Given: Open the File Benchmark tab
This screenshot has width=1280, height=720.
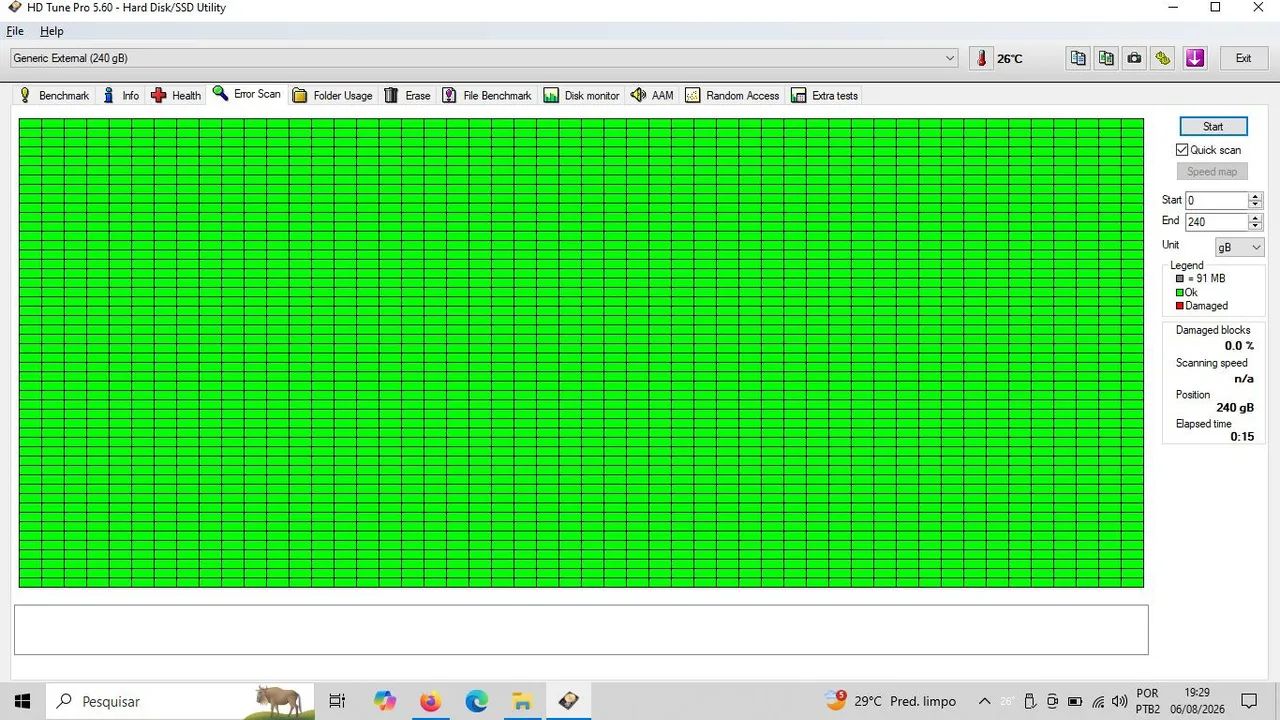Looking at the screenshot, I should pos(487,96).
